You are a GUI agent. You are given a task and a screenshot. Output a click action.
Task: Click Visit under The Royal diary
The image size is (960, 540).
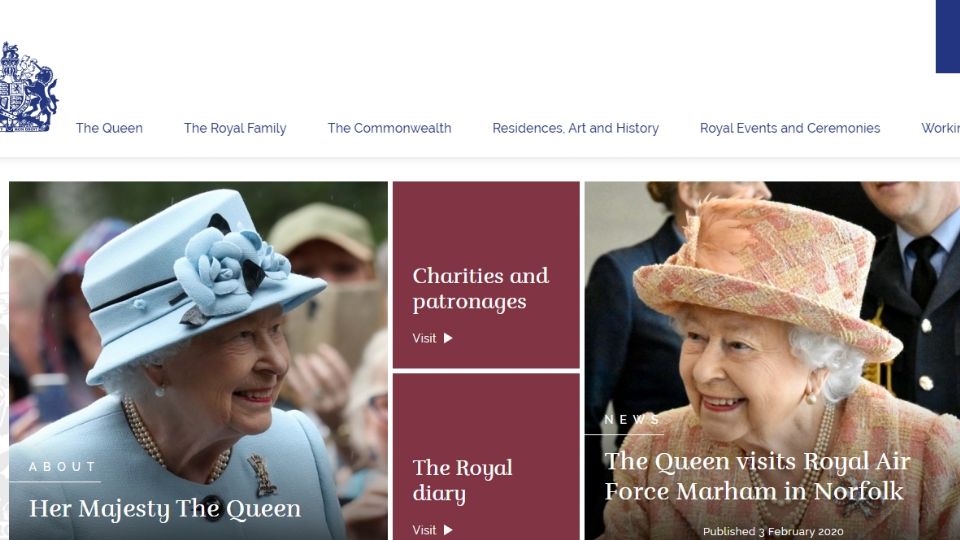pos(424,530)
